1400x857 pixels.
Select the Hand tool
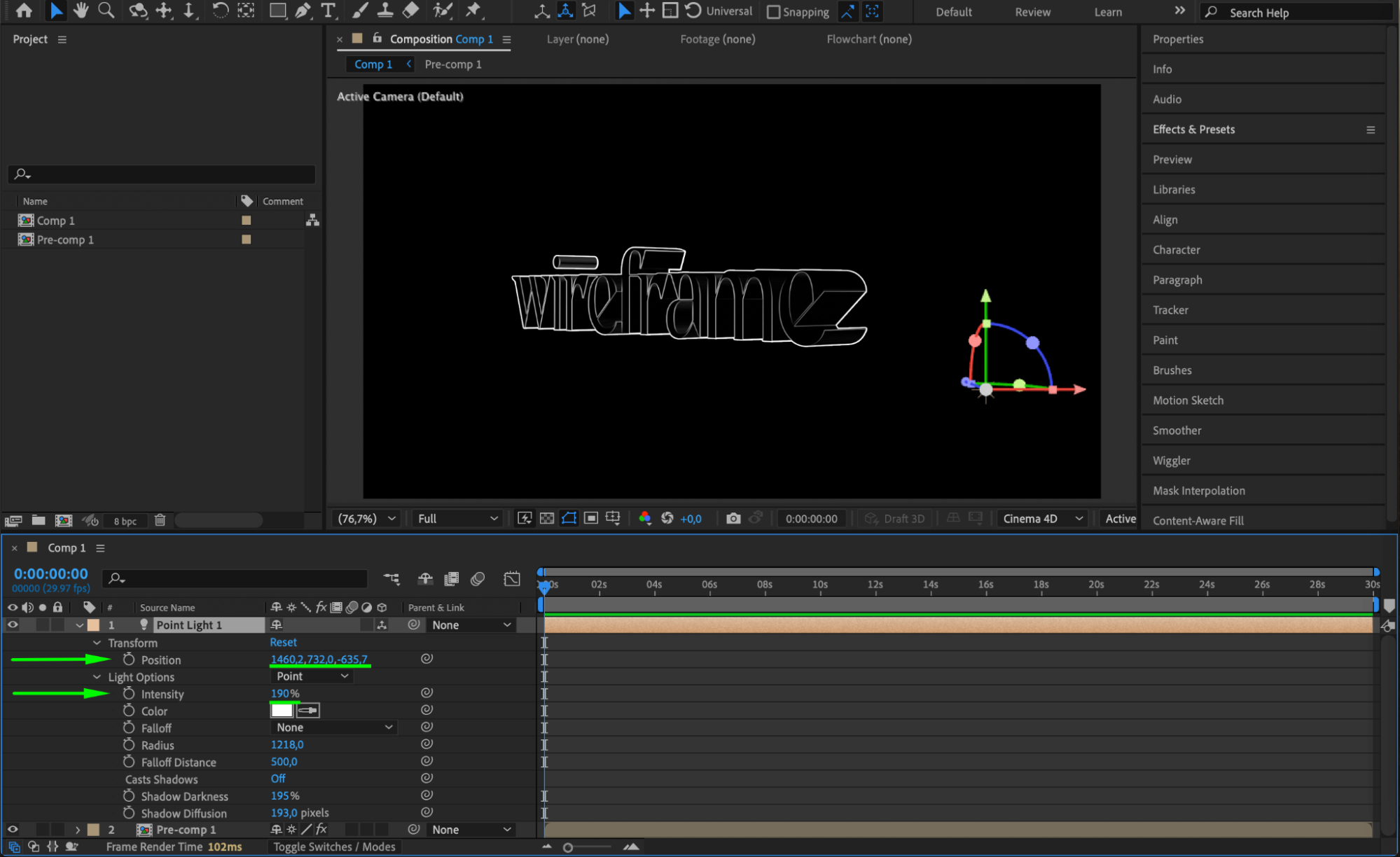[81, 11]
